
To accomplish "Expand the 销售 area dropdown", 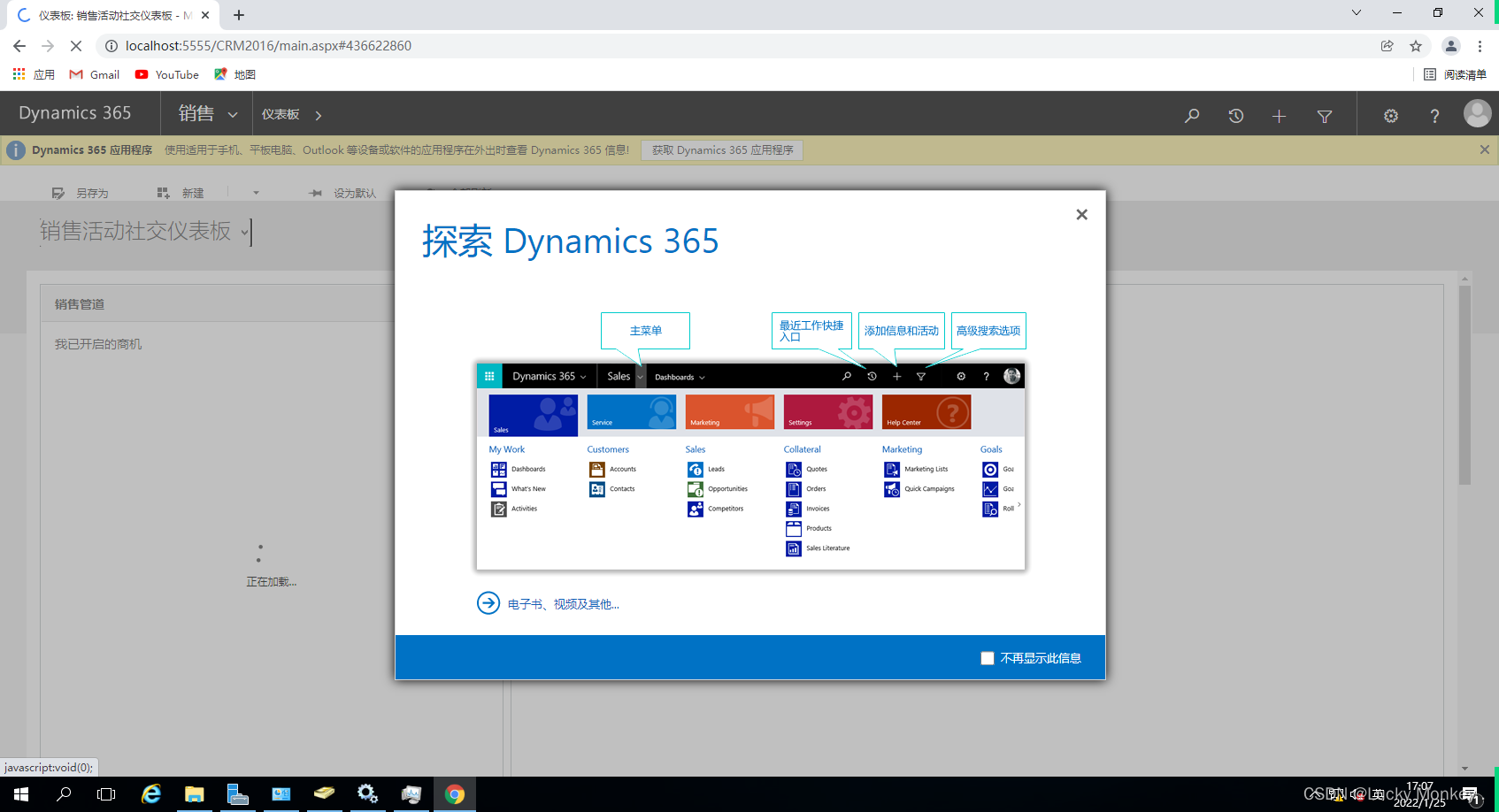I will (233, 114).
